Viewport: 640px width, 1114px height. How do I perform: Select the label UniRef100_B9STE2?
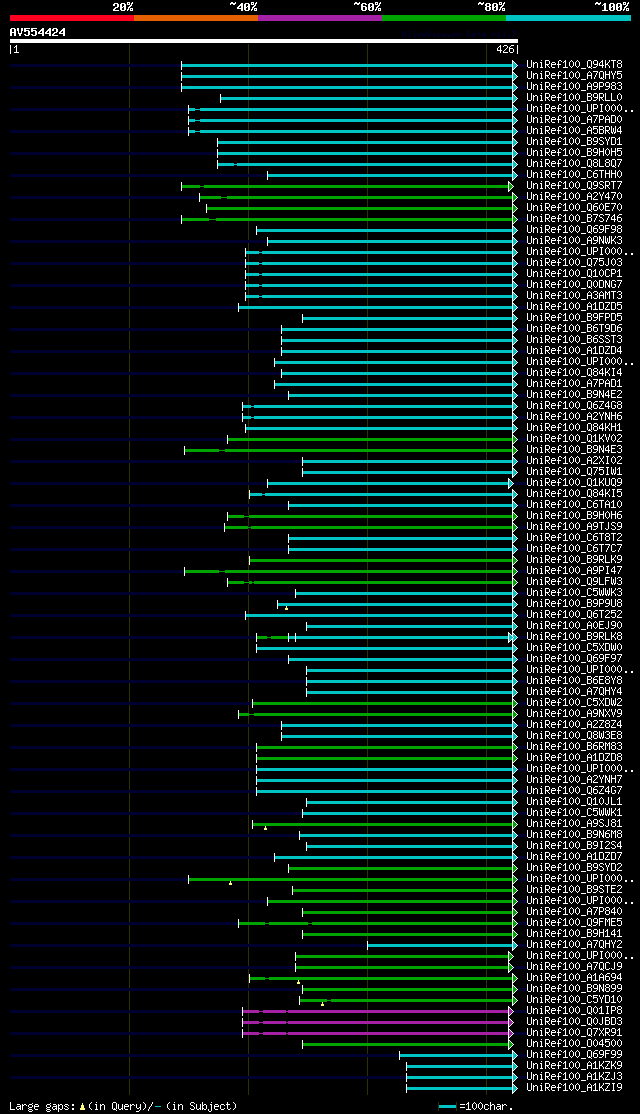(574, 890)
